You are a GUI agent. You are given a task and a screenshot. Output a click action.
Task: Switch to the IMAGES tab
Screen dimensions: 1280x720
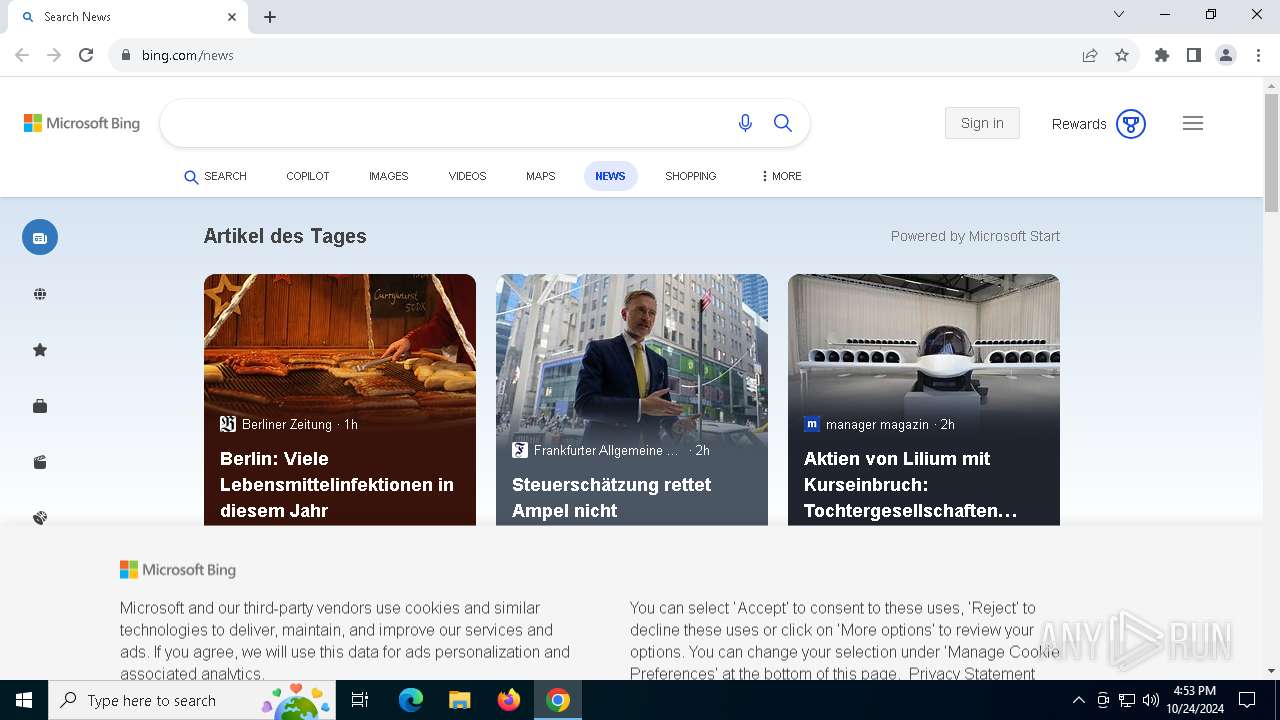389,176
